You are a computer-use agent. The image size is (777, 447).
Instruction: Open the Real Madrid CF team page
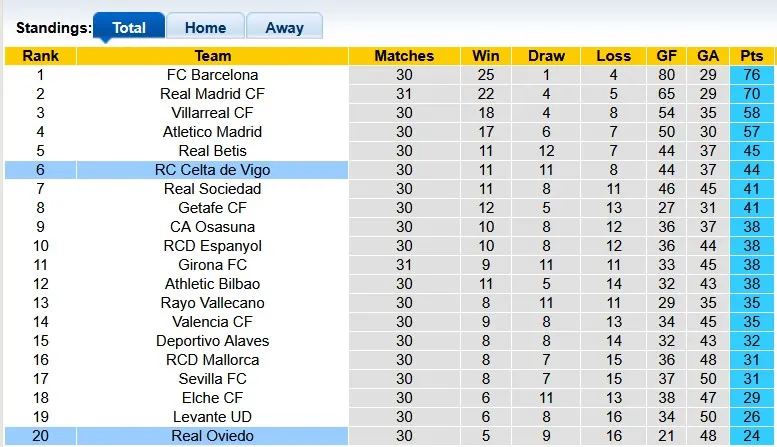point(212,94)
